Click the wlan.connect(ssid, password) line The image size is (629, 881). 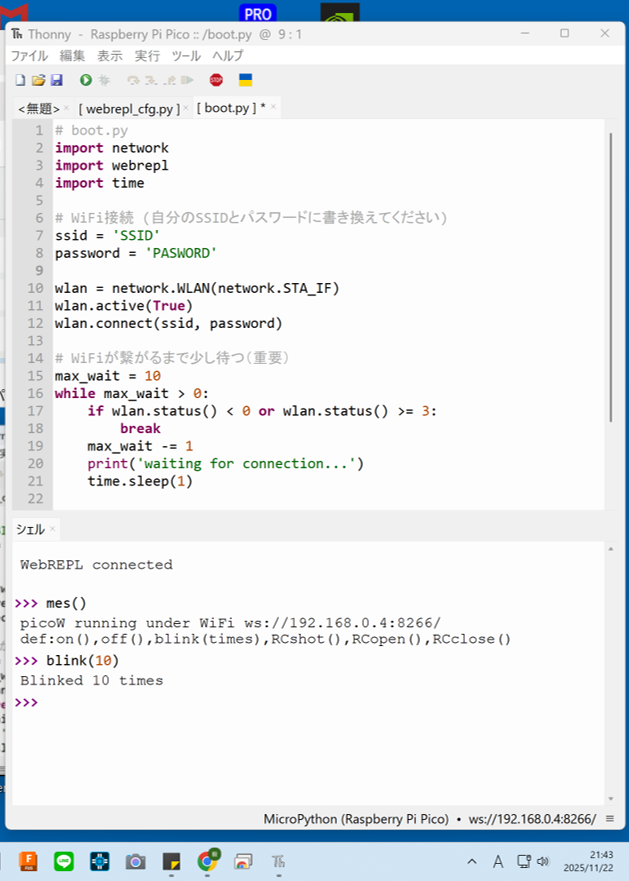[x=169, y=323]
